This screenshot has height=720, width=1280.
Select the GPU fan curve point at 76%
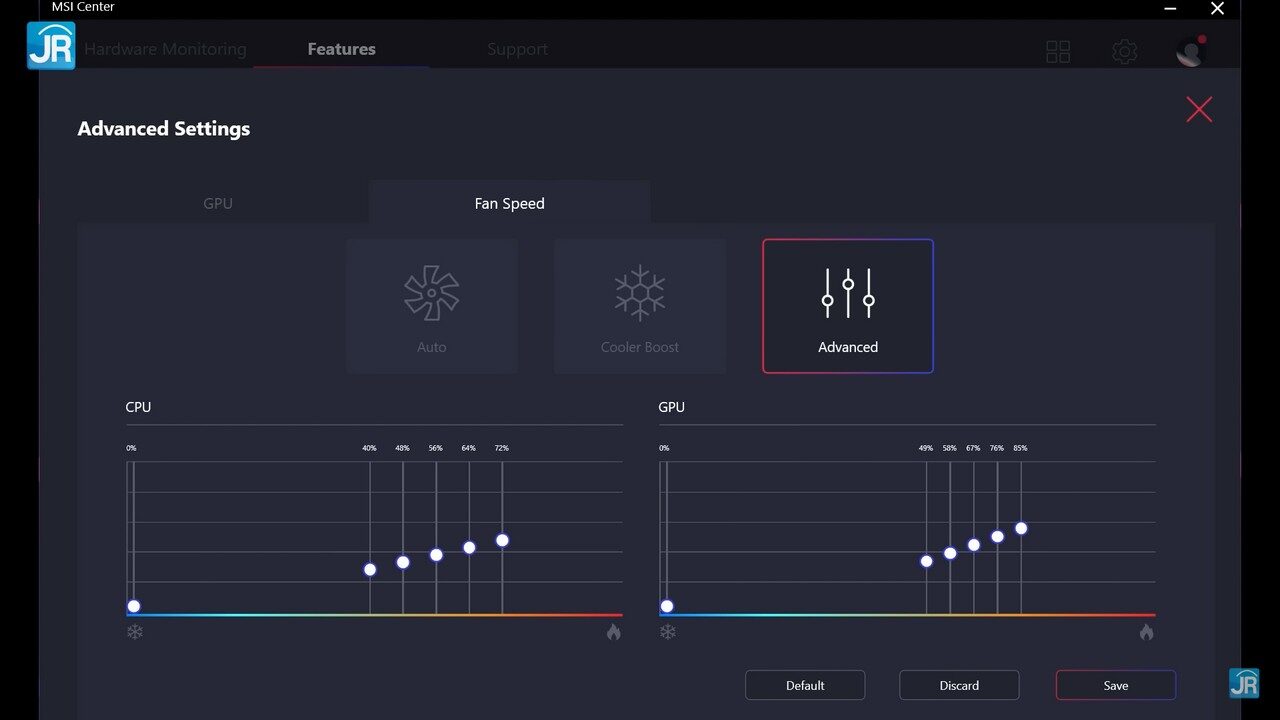(997, 537)
